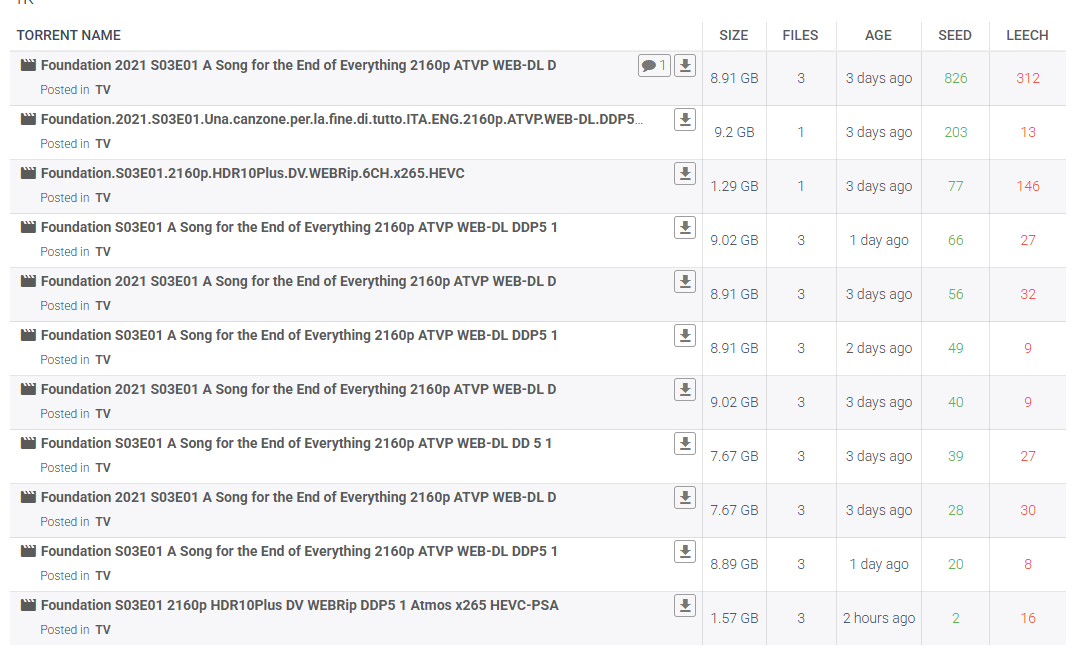Click the 8.89 GB size cell
This screenshot has height=652, width=1075.
pos(734,564)
